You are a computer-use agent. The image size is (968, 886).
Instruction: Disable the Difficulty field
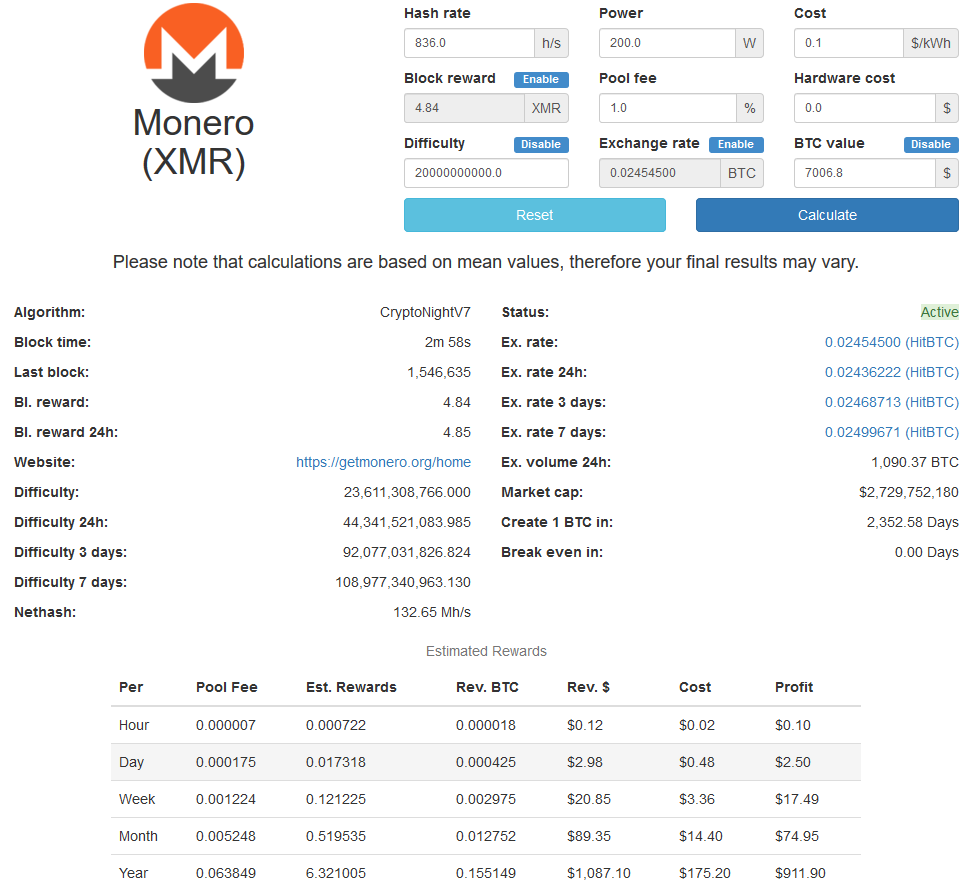click(x=541, y=144)
